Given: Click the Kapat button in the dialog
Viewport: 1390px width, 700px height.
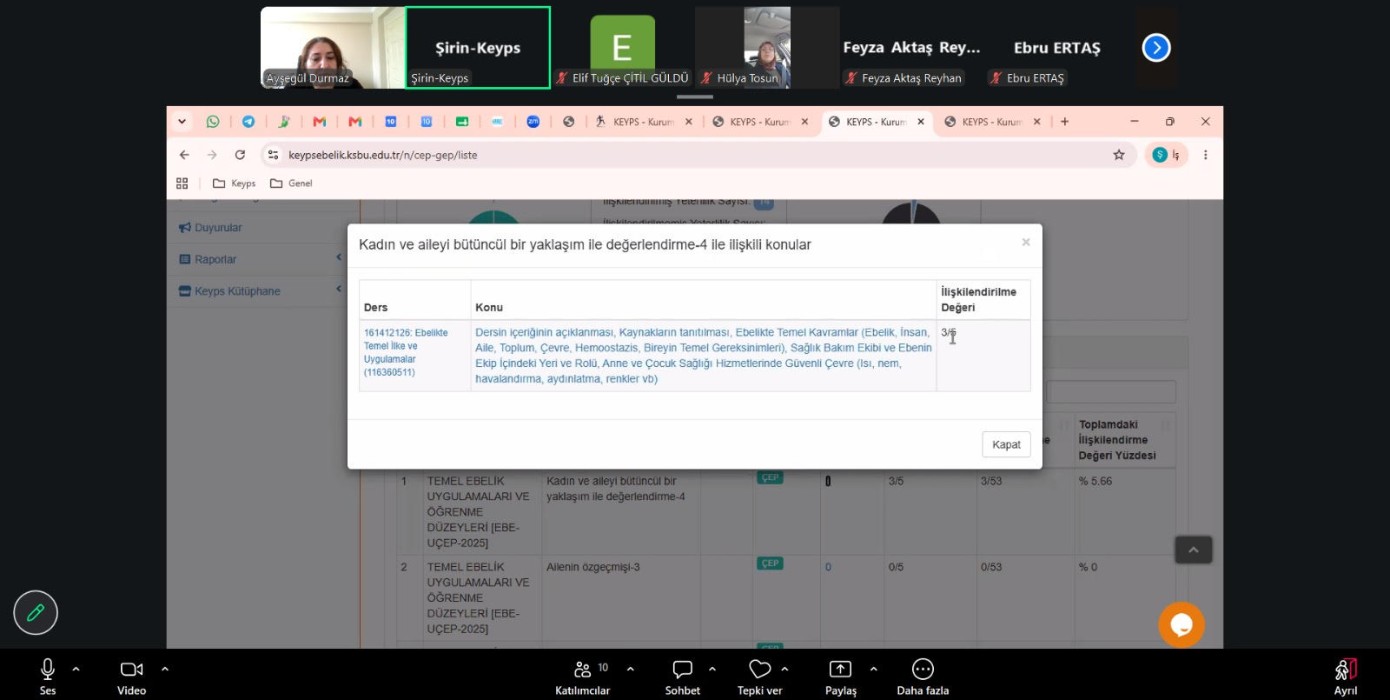Looking at the screenshot, I should pos(1006,444).
